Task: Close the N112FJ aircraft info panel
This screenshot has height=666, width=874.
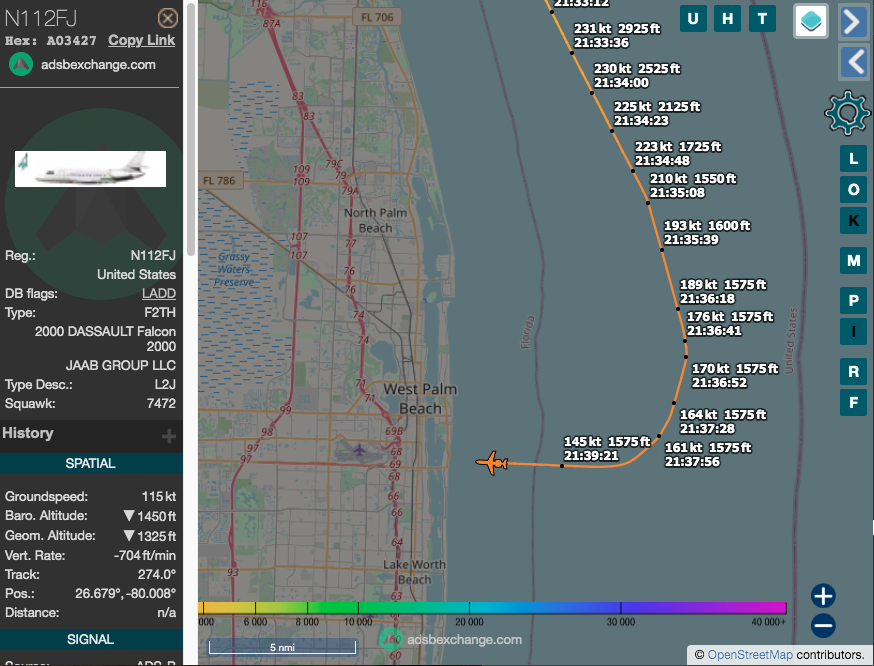Action: click(167, 18)
